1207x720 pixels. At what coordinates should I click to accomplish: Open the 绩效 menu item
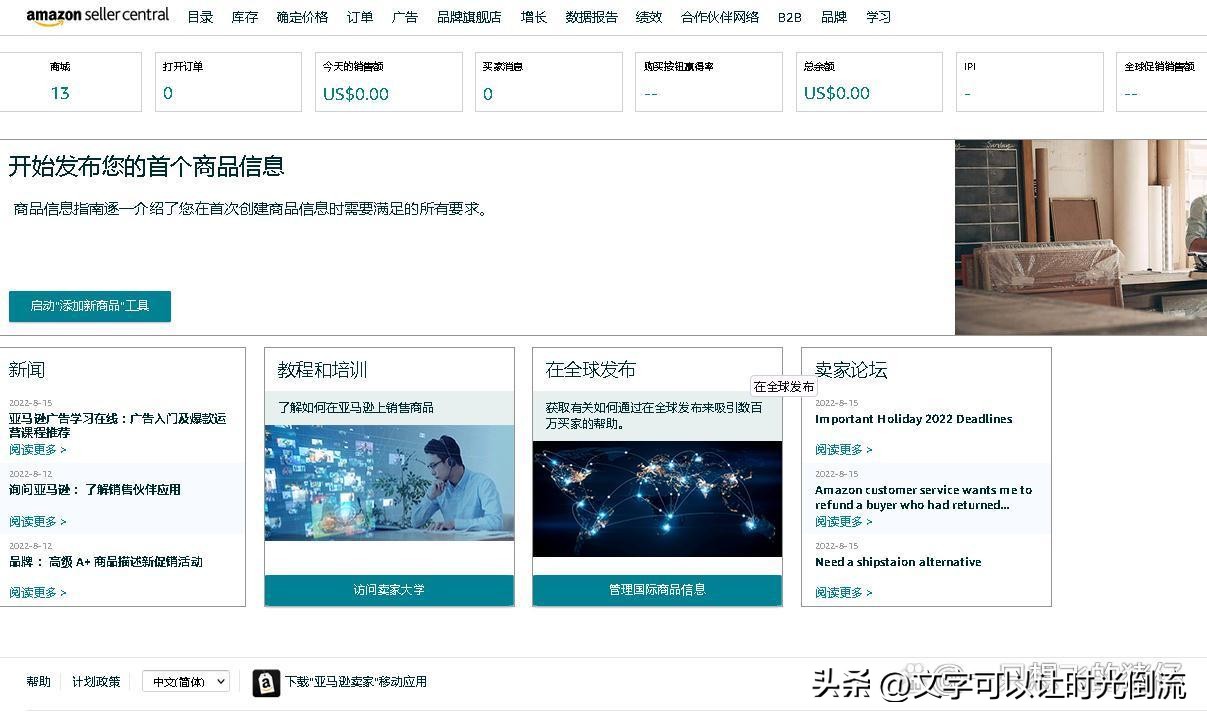[648, 17]
